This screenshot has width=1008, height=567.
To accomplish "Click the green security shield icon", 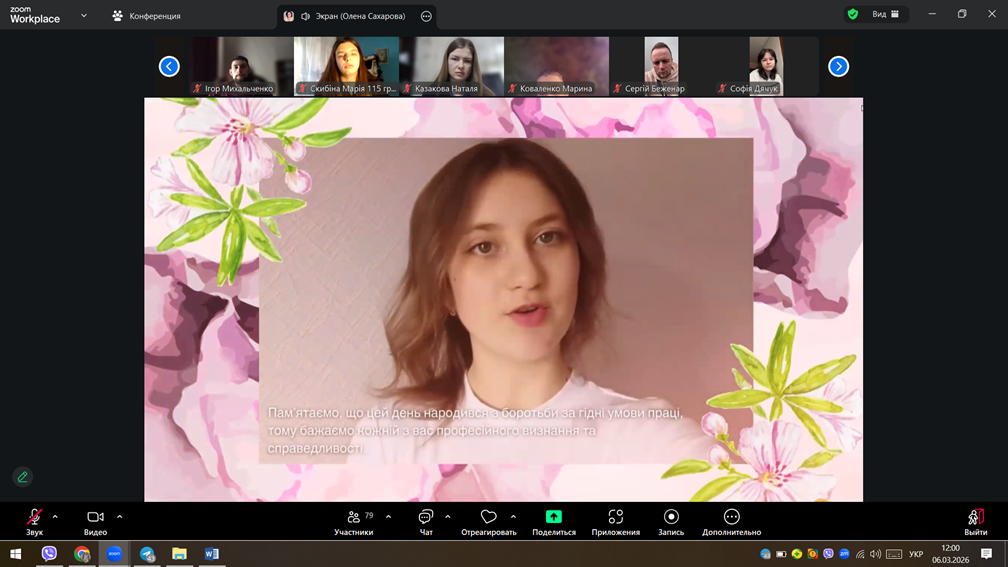I will [x=852, y=15].
